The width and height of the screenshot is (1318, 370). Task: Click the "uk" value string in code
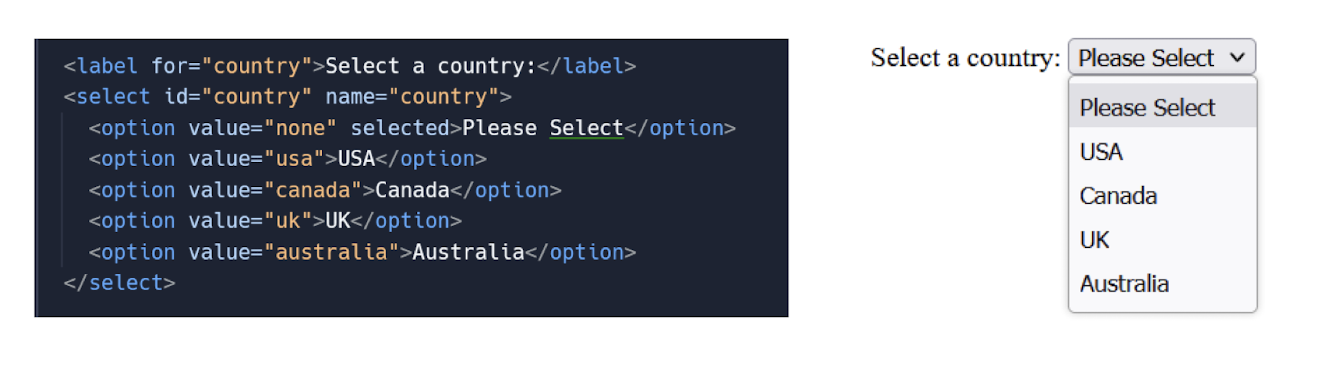coord(288,222)
